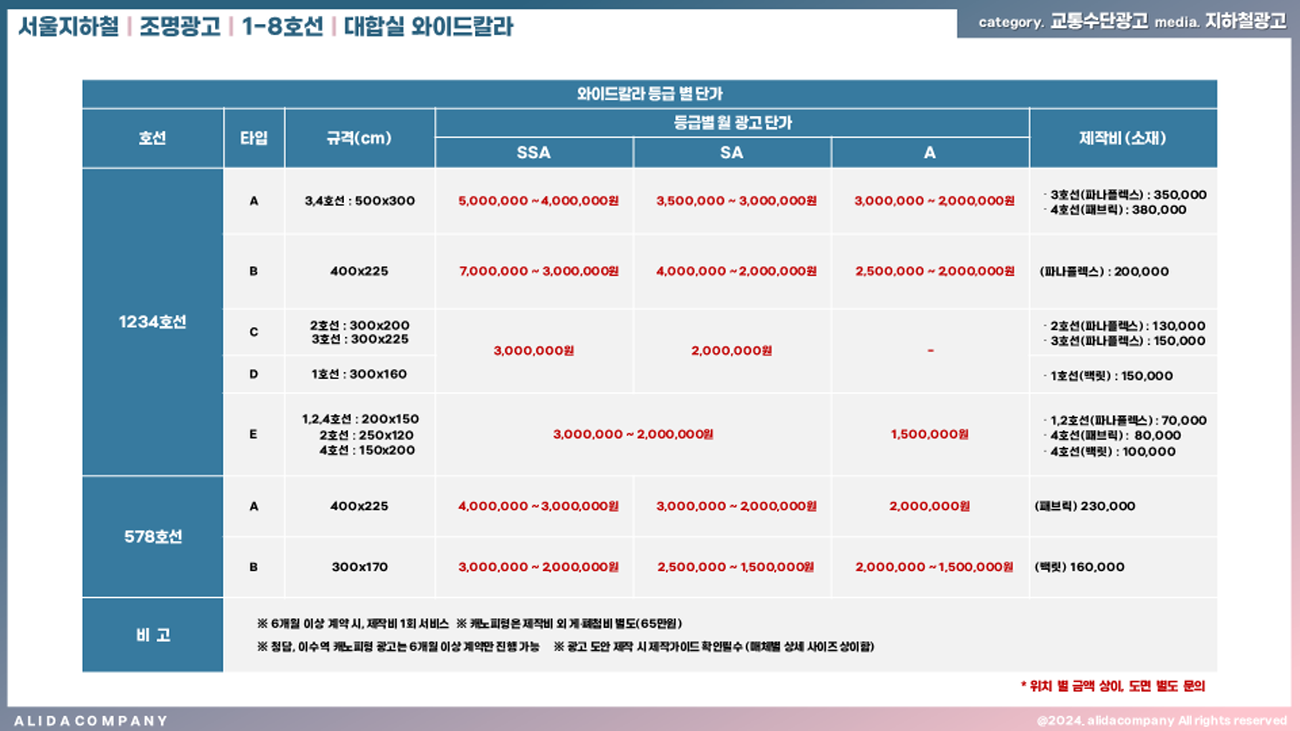1300x731 pixels.
Task: Select the 와이드칼라 등급 별 단가 table title
Action: tap(649, 94)
